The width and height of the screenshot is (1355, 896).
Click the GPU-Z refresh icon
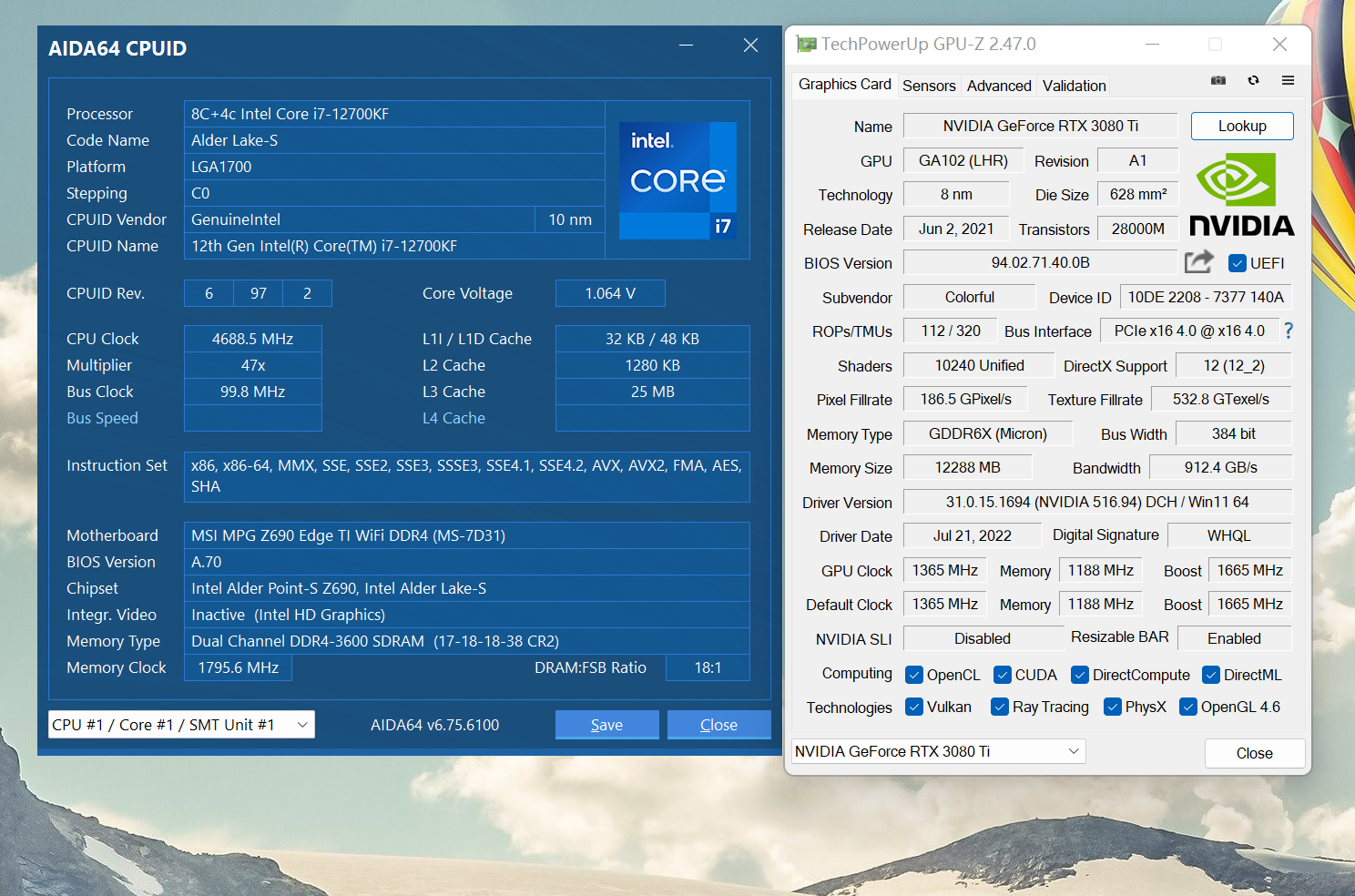pos(1253,80)
